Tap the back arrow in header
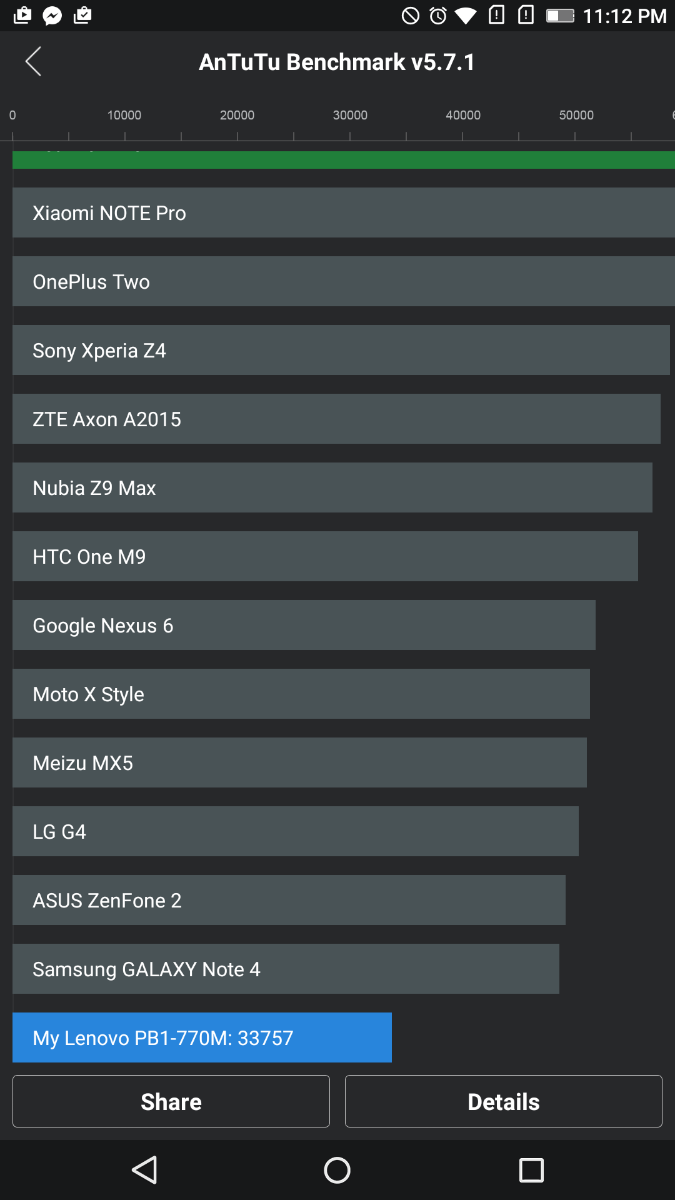 (x=33, y=62)
